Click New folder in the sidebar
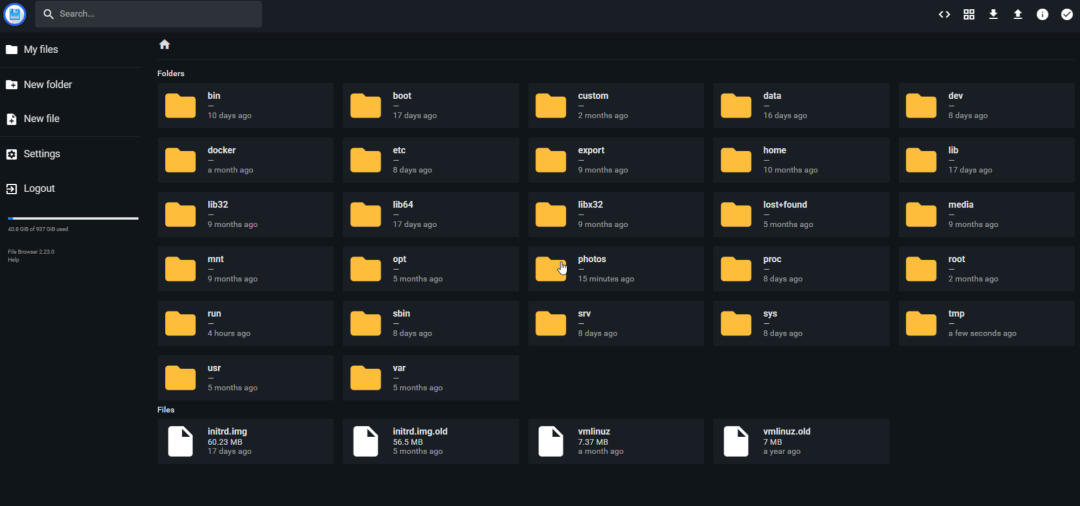Image resolution: width=1080 pixels, height=506 pixels. tap(47, 85)
